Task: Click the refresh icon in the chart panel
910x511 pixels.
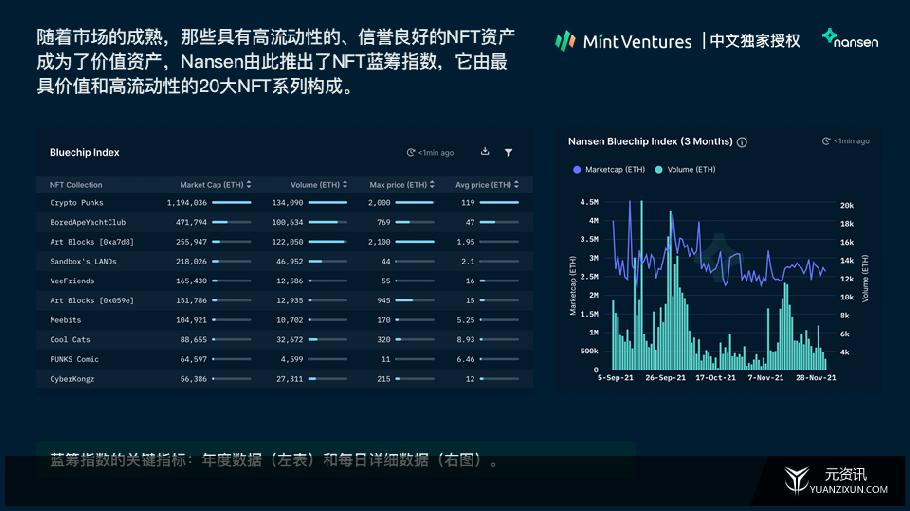Action: [x=826, y=141]
